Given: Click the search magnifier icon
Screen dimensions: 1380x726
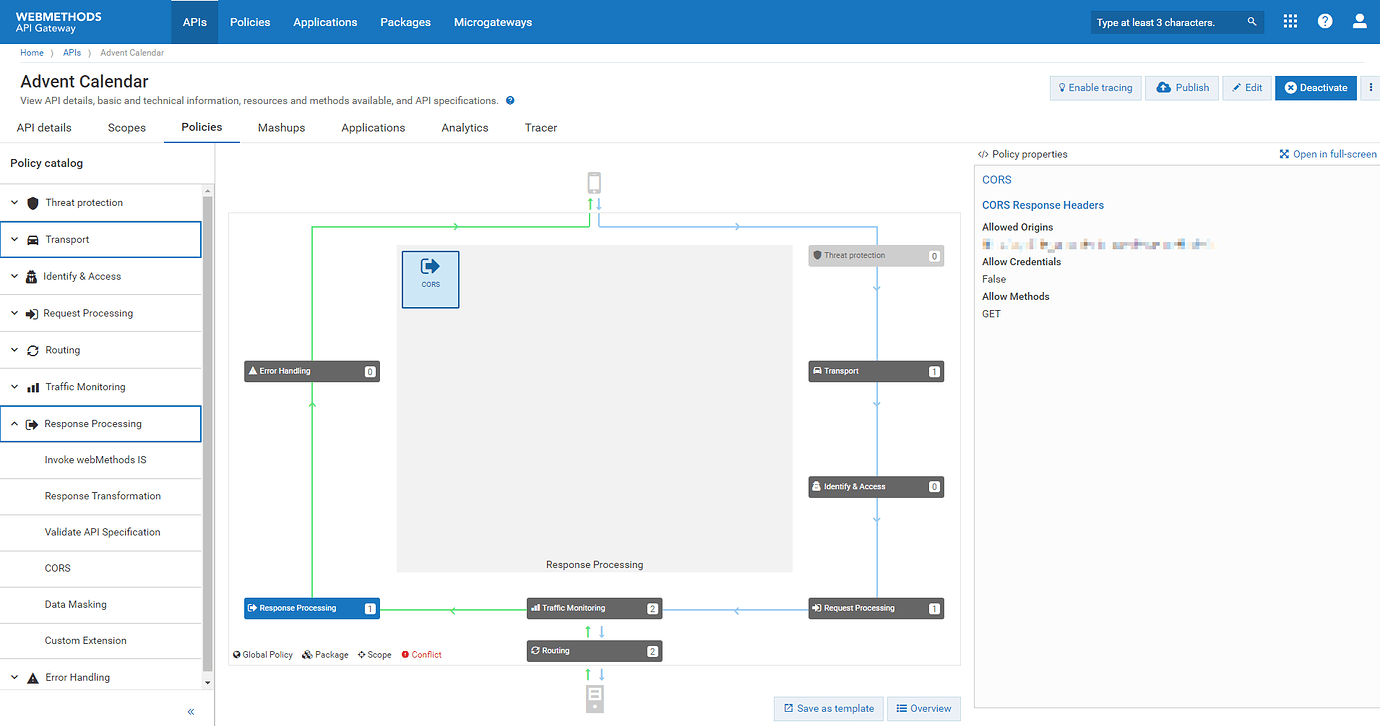Looking at the screenshot, I should pos(1252,22).
